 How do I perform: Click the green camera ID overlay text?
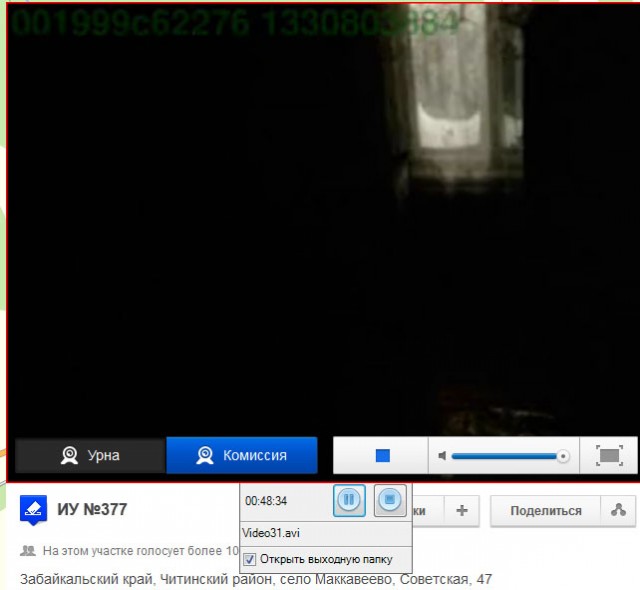pyautogui.click(x=235, y=21)
